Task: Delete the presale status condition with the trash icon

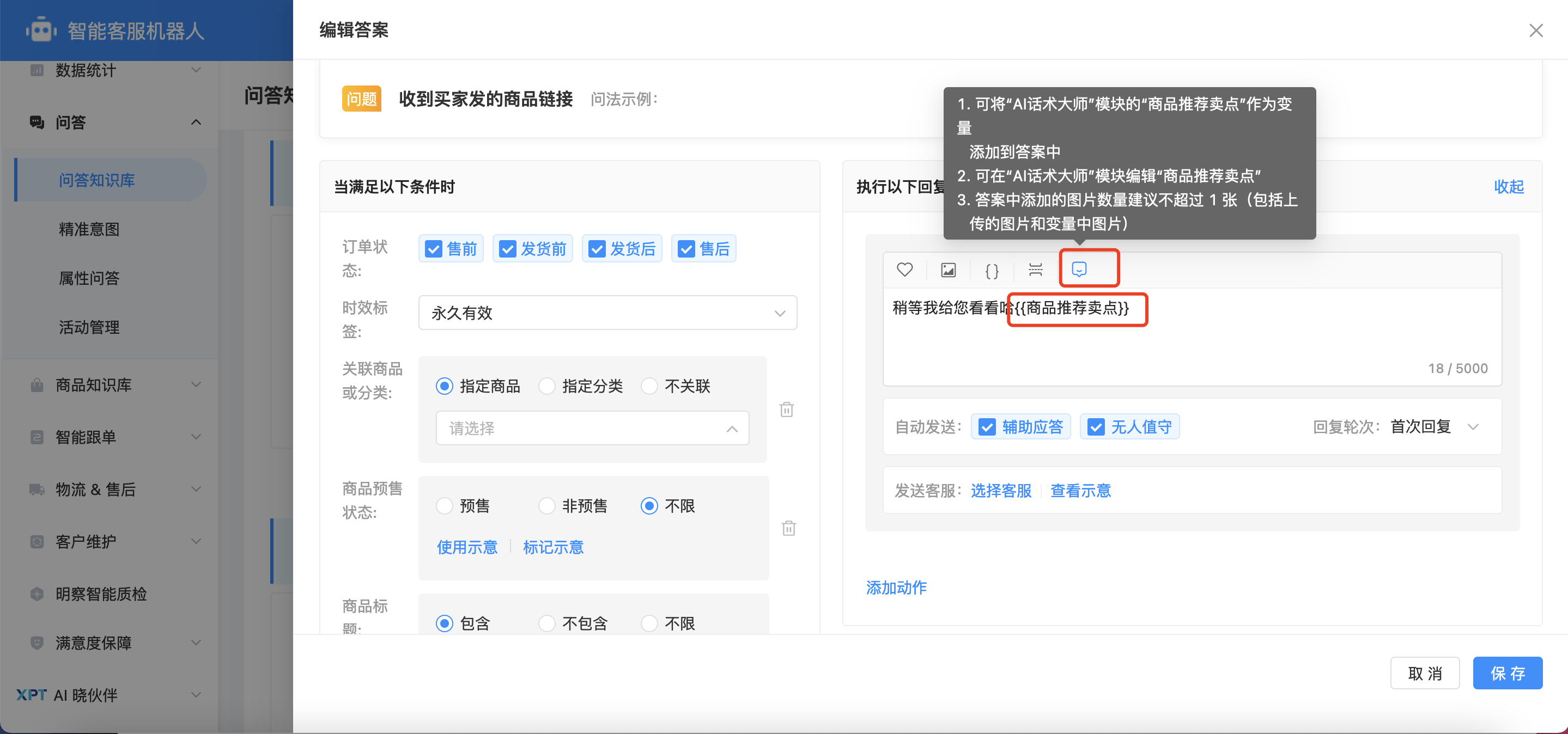Action: point(789,528)
